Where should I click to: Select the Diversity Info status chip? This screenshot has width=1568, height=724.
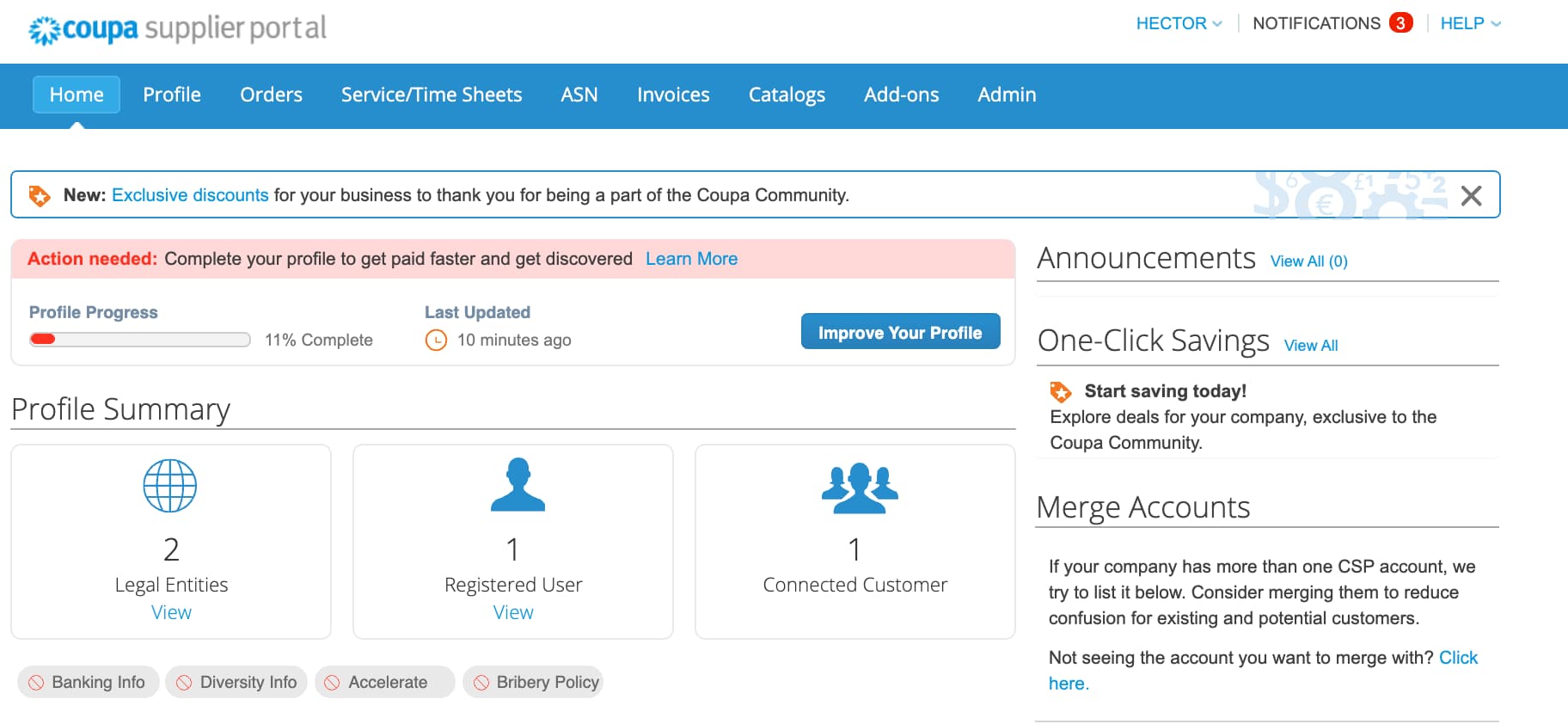coord(236,682)
